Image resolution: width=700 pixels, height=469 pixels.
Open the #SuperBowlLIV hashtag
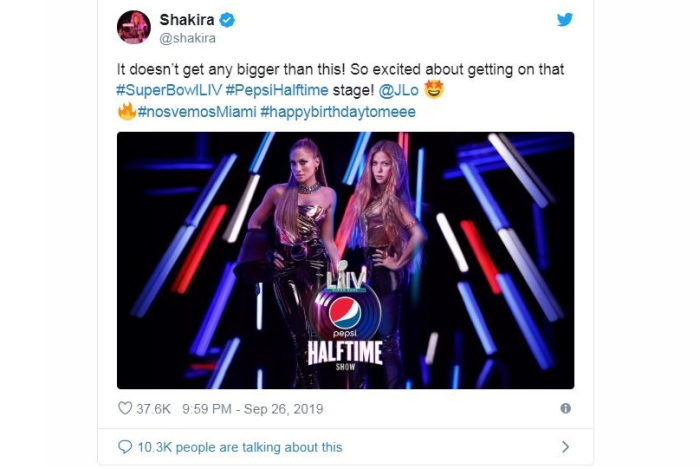click(x=169, y=90)
